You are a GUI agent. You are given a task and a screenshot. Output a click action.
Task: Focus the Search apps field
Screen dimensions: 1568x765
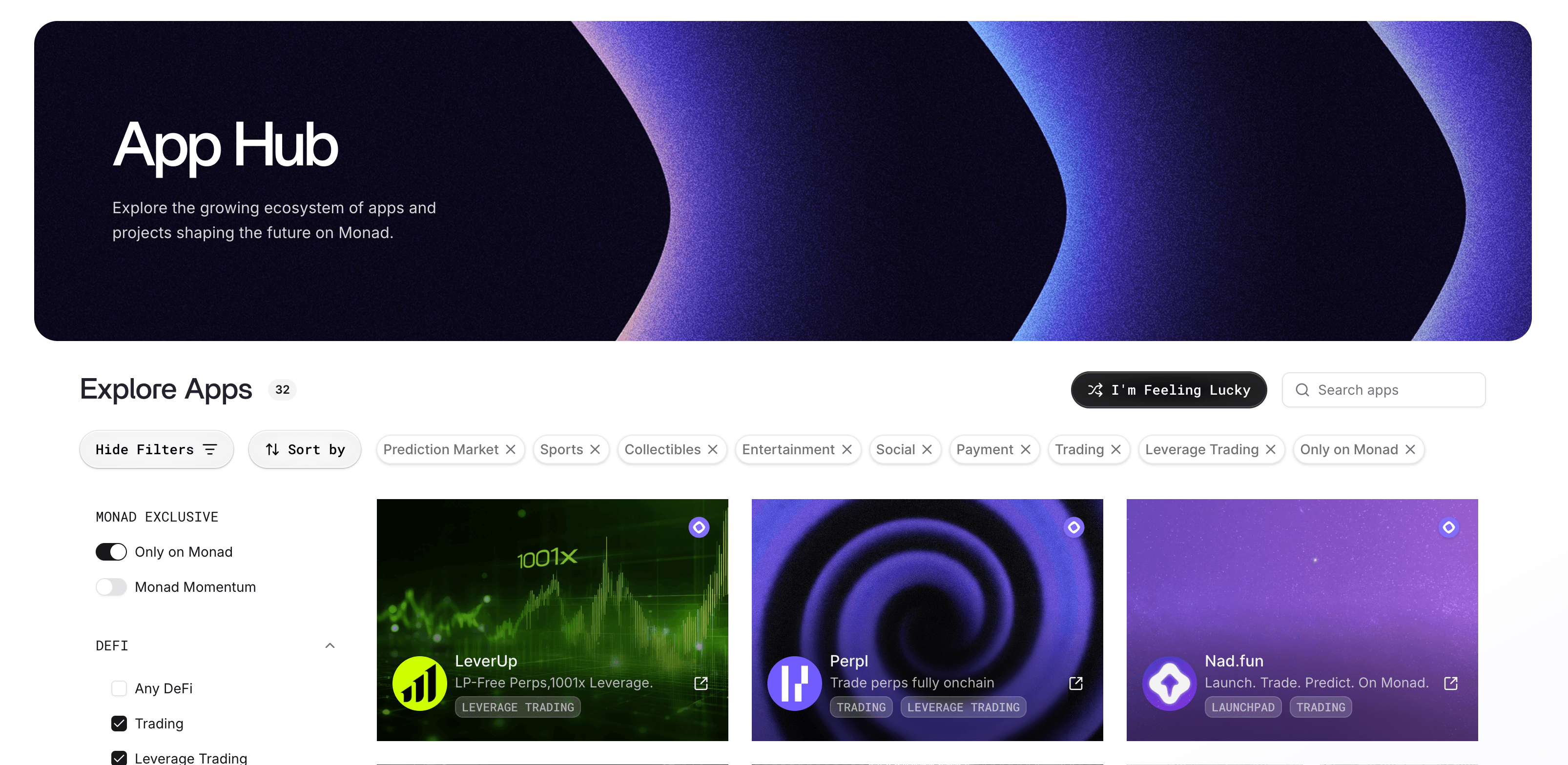pos(1383,390)
